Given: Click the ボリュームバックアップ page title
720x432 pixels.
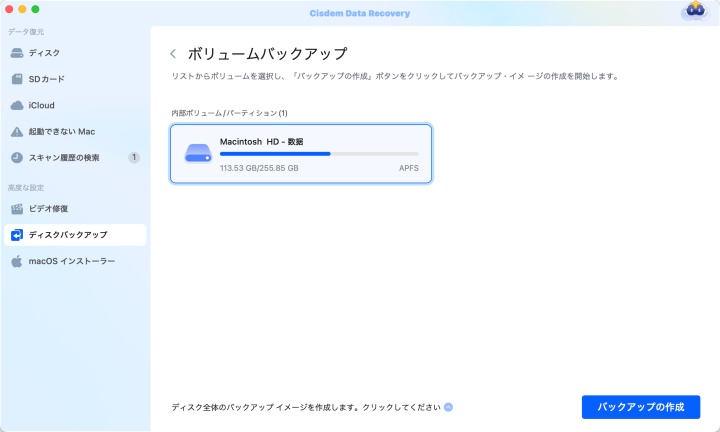Looking at the screenshot, I should [x=267, y=54].
